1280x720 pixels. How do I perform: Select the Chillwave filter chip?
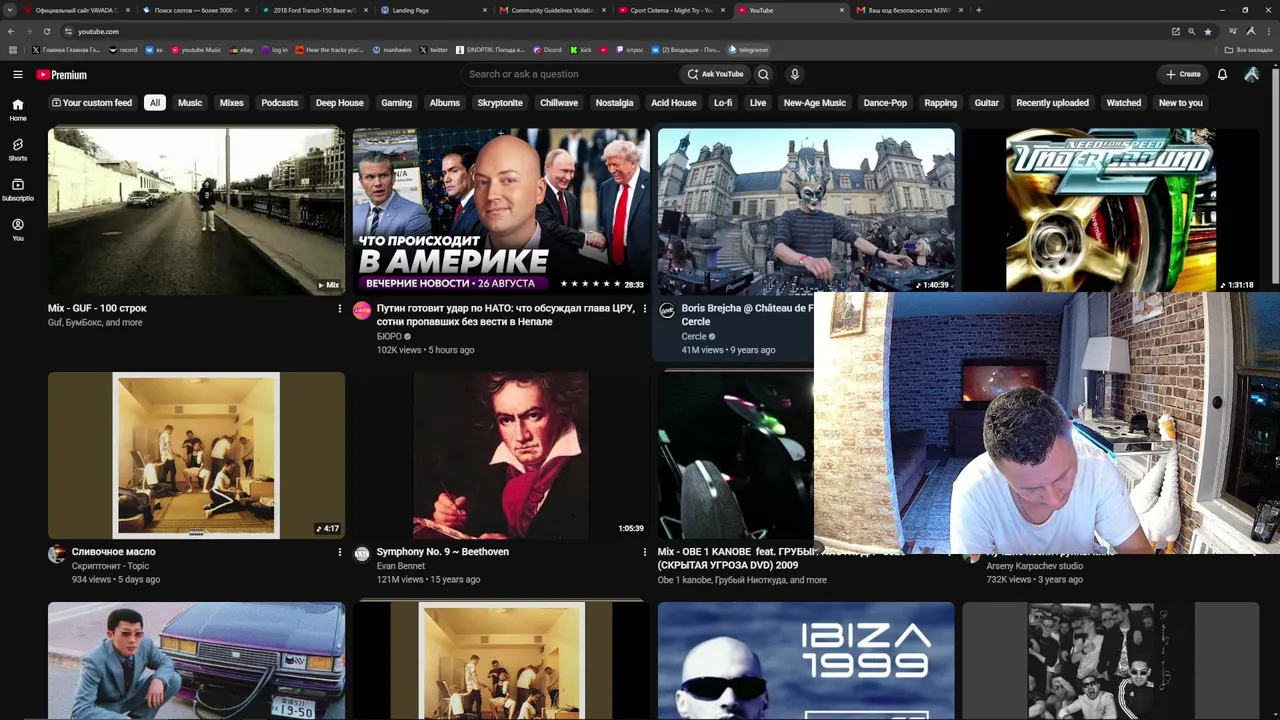click(x=559, y=103)
